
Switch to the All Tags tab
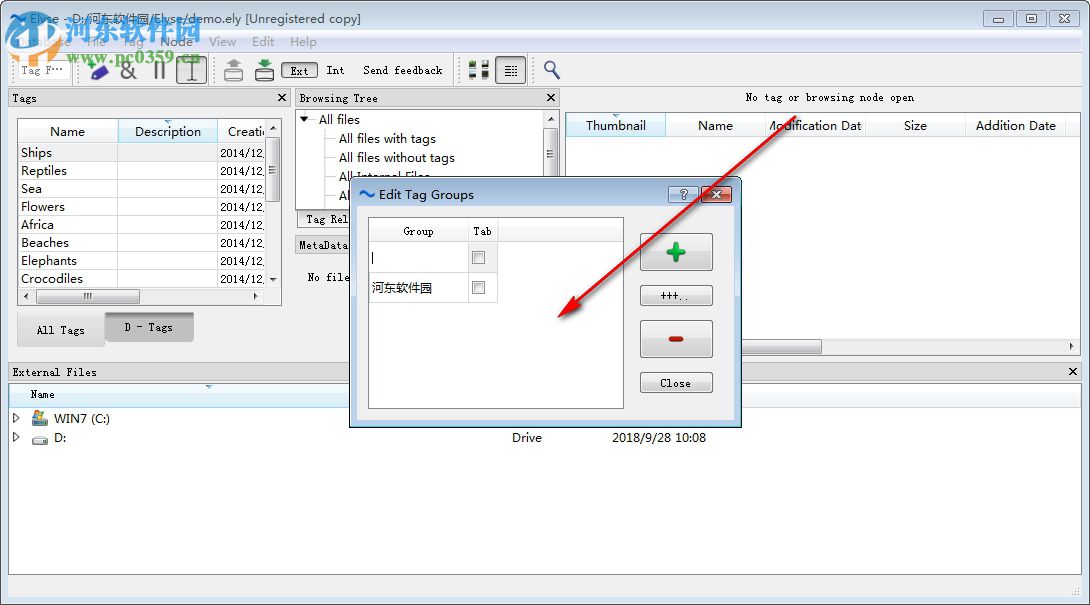point(60,330)
